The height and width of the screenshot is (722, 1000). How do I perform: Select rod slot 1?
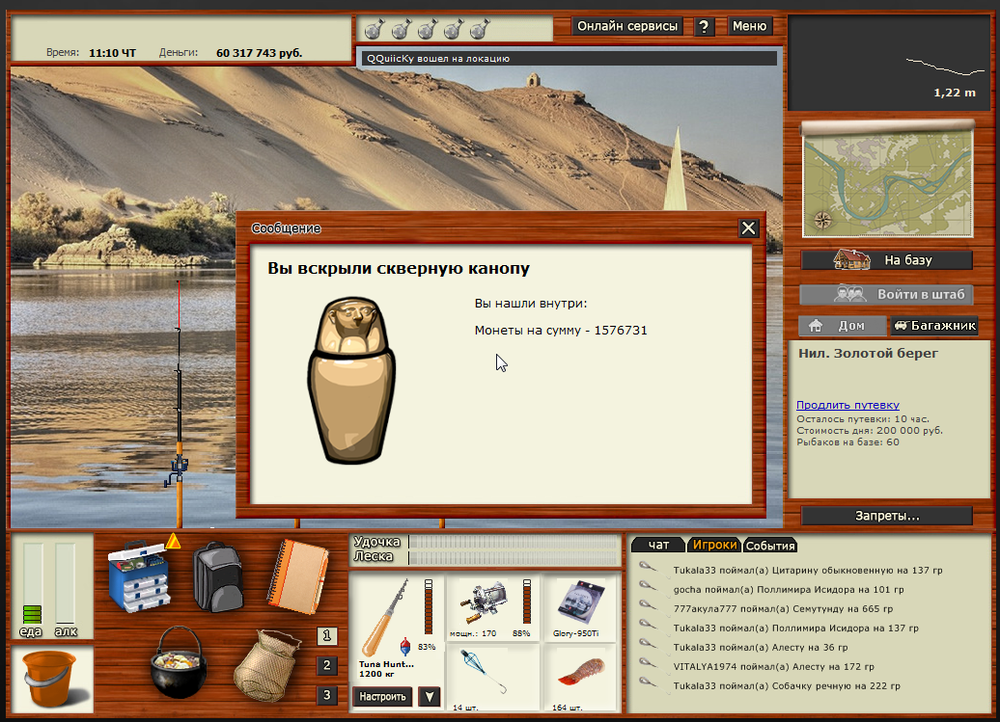coord(327,636)
